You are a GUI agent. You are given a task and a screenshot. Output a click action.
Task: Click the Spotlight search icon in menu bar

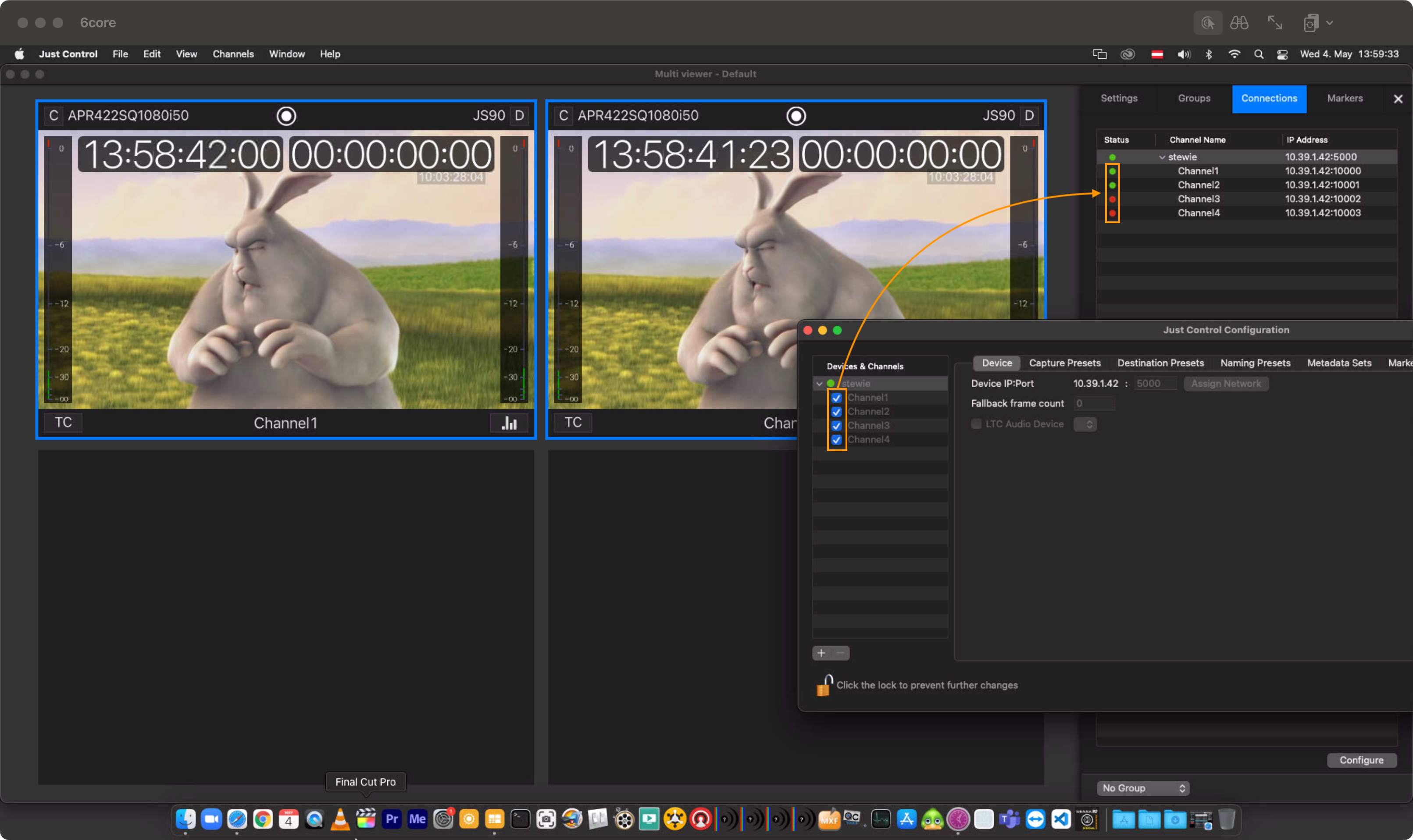1259,54
